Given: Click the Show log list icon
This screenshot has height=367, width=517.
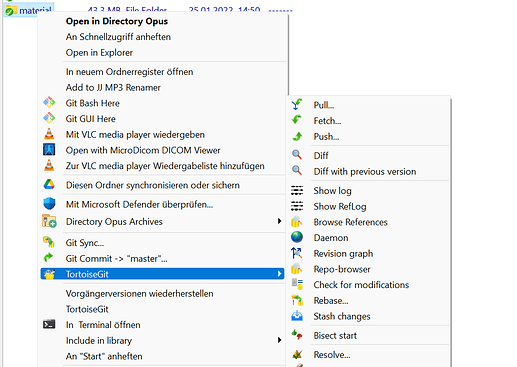Looking at the screenshot, I should pos(297,190).
